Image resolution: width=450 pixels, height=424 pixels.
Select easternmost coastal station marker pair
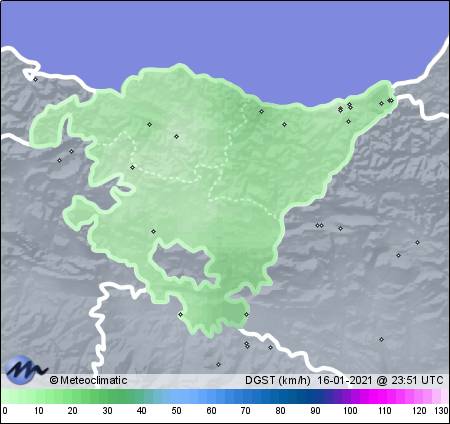coord(390,100)
